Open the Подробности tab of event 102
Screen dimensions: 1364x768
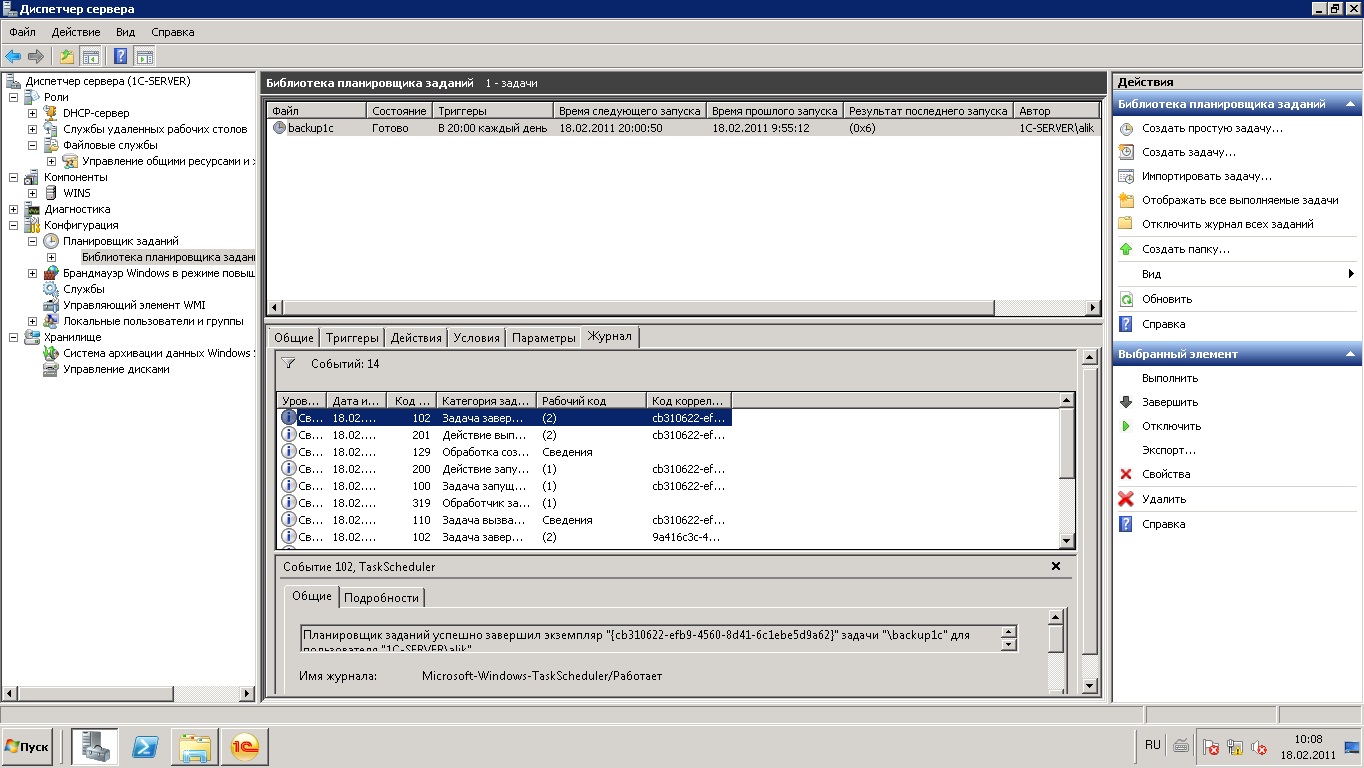pyautogui.click(x=381, y=597)
